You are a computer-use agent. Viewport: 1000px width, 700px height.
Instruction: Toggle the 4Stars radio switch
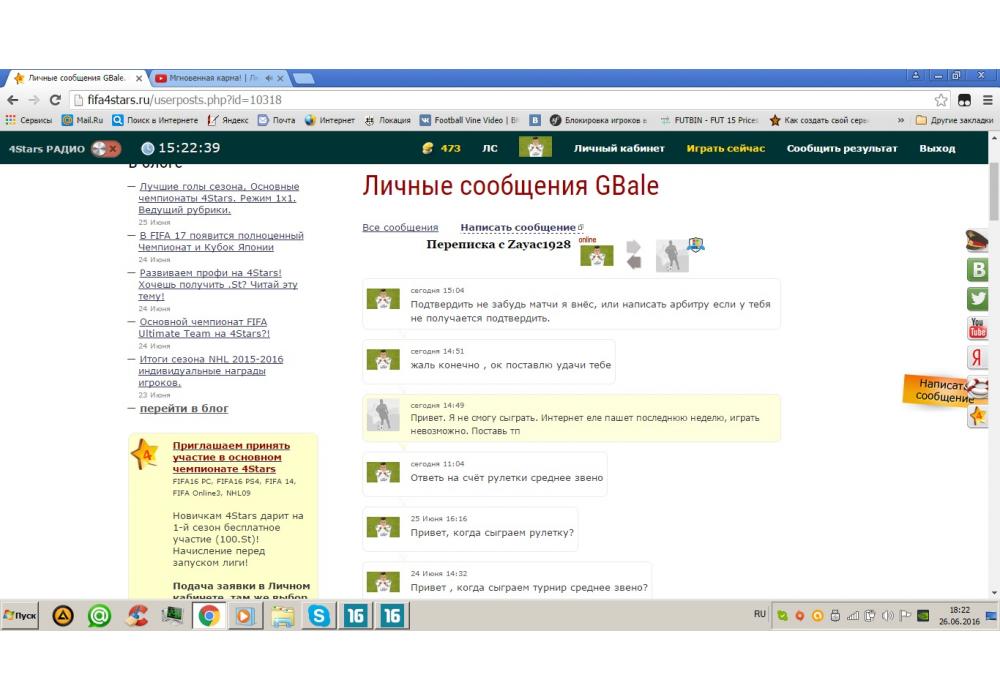(105, 149)
